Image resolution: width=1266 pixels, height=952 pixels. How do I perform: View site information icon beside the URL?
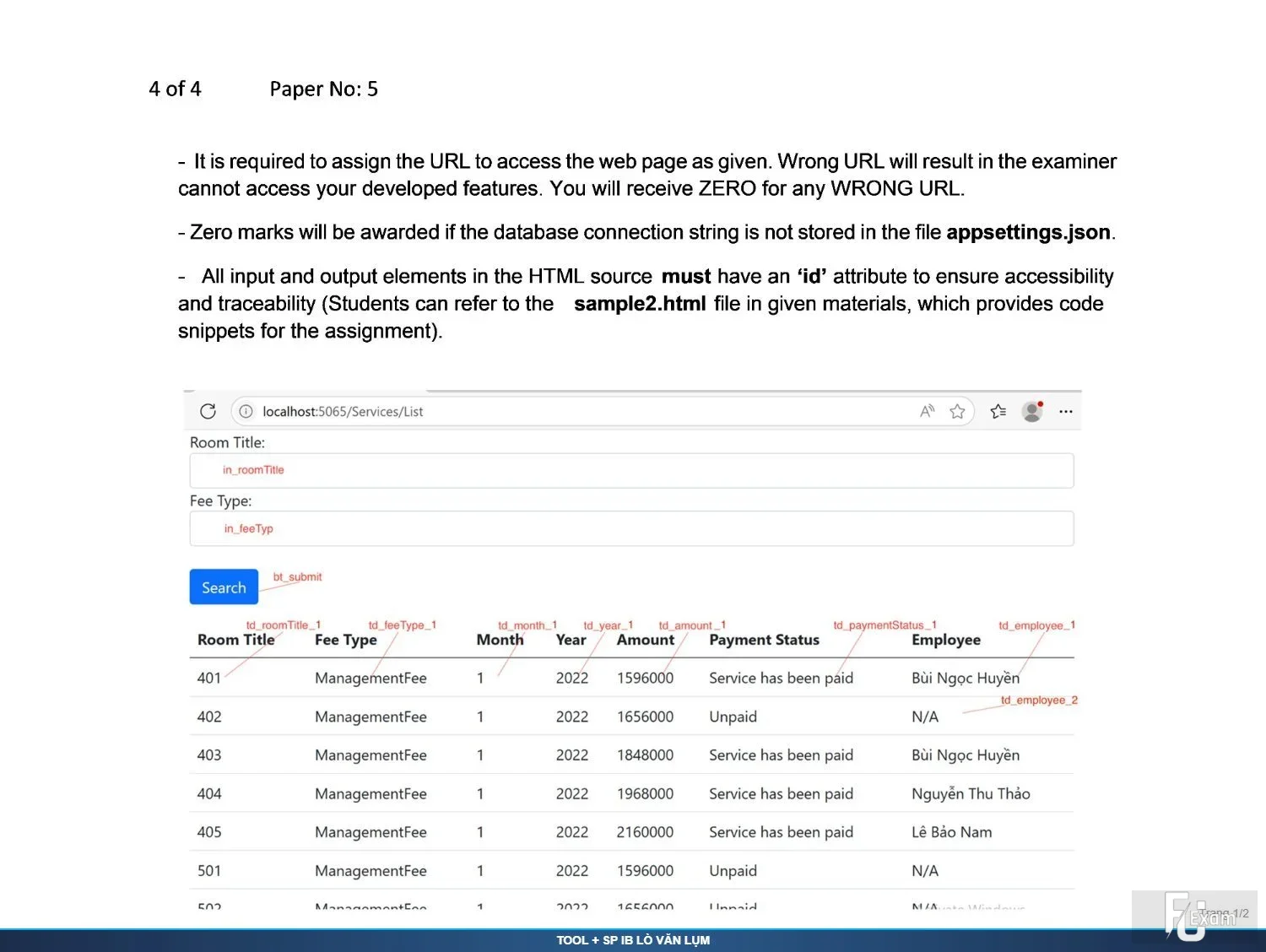246,412
